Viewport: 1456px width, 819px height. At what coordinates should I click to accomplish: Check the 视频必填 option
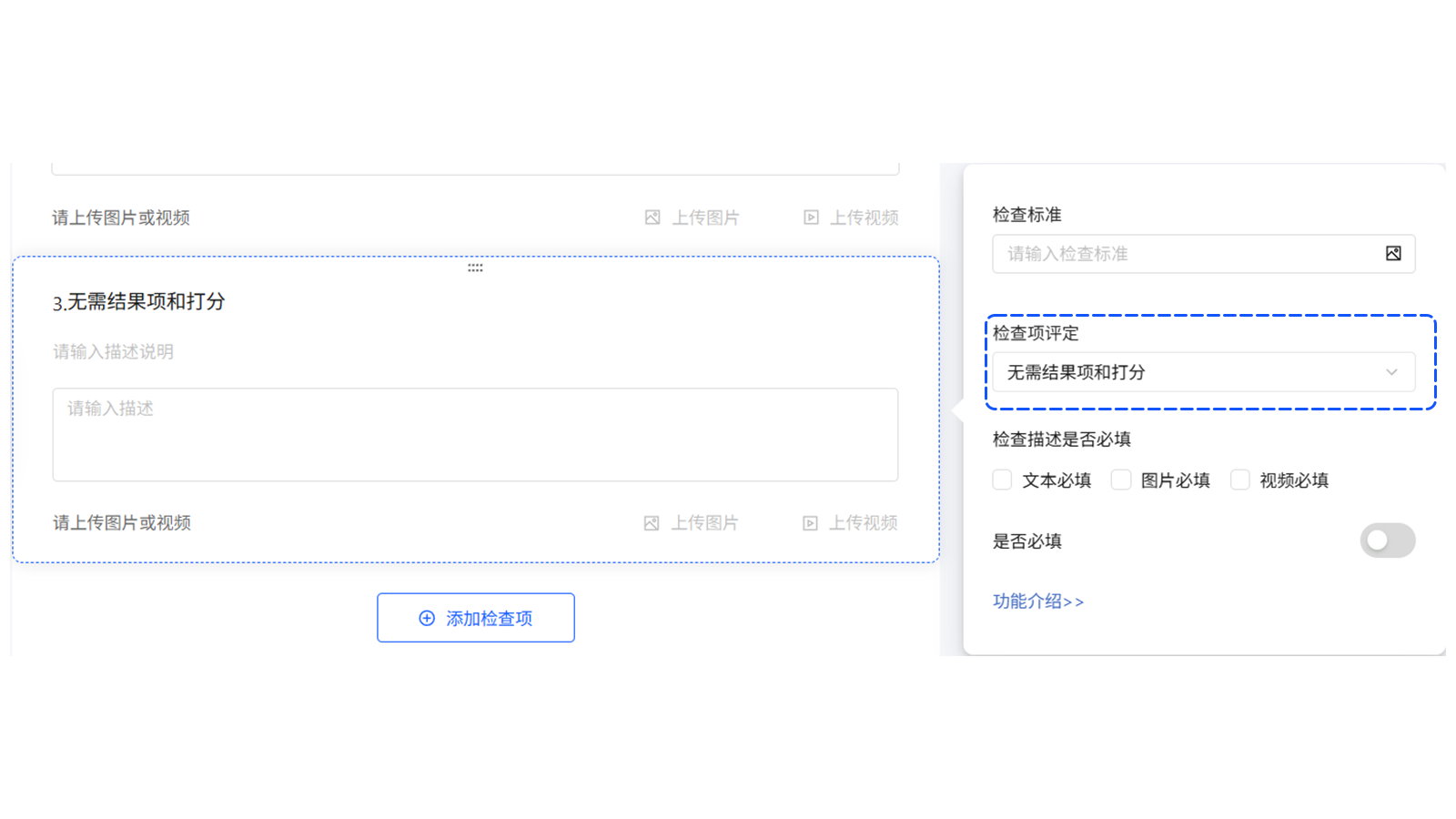(x=1239, y=480)
